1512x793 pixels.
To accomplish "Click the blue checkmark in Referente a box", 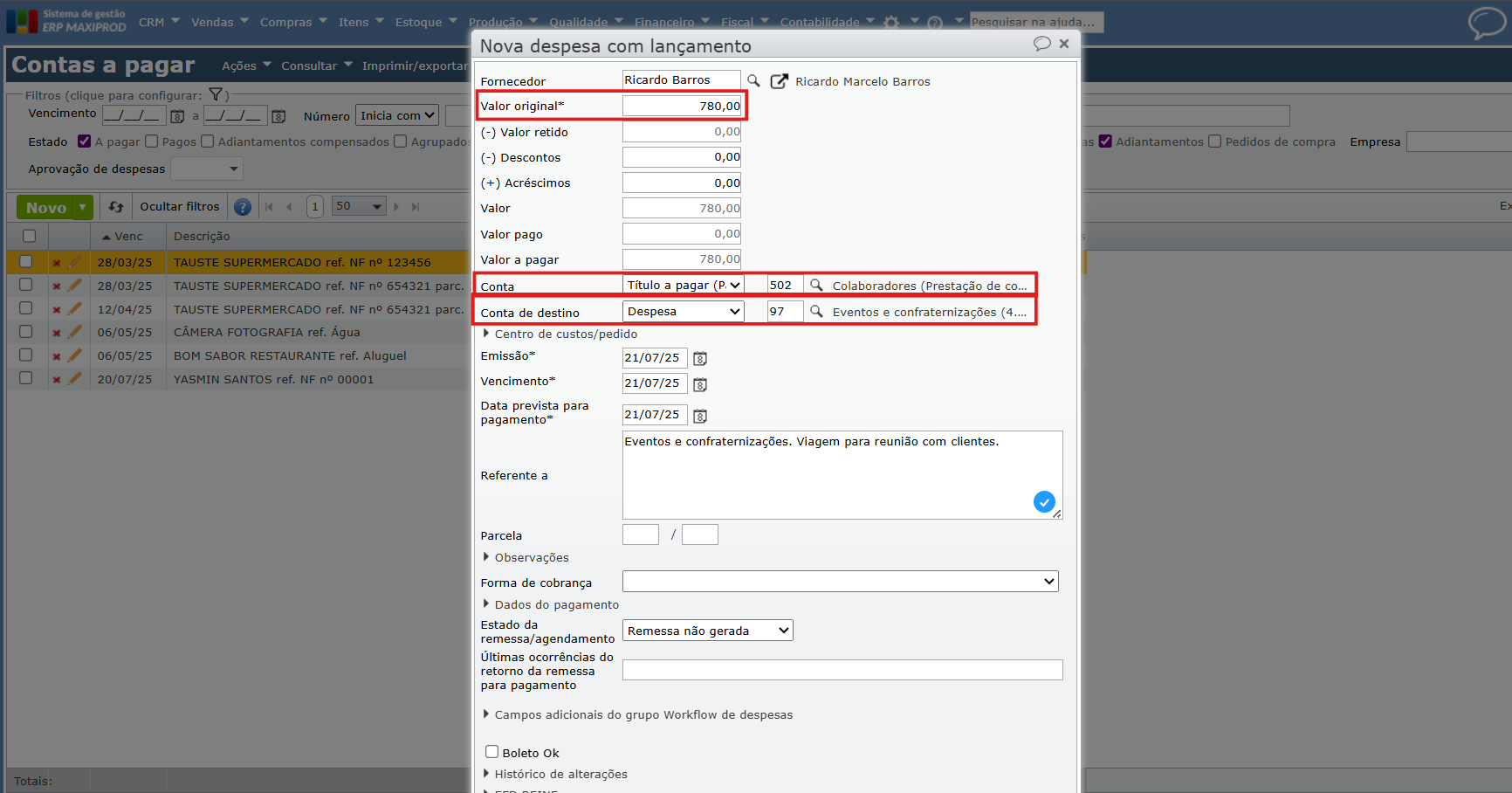I will (1044, 501).
